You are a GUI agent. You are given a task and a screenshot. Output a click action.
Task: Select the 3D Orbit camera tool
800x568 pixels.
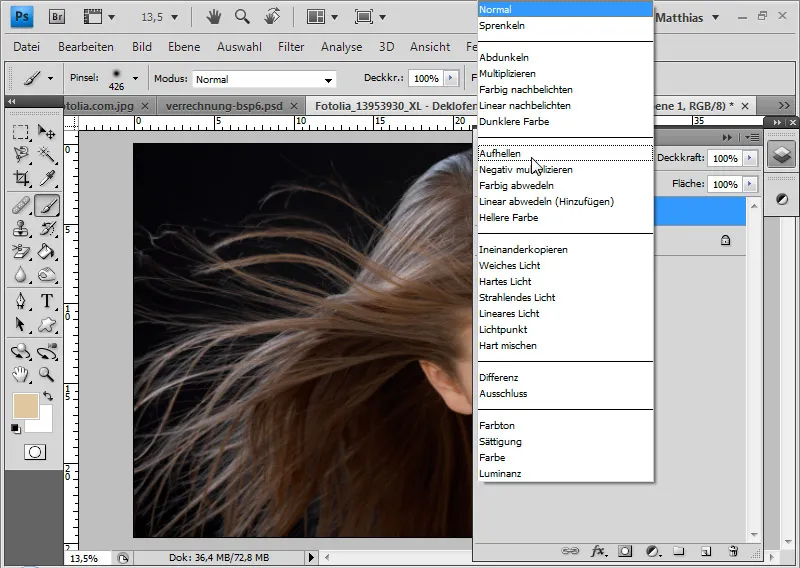pyautogui.click(x=47, y=352)
